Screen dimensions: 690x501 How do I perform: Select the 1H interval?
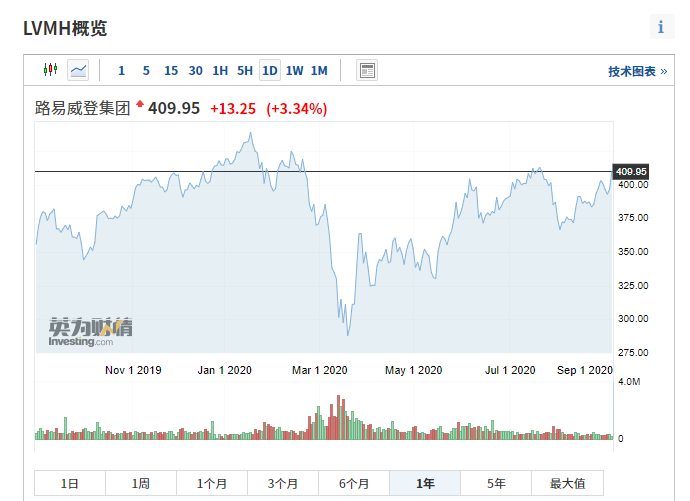[x=220, y=71]
